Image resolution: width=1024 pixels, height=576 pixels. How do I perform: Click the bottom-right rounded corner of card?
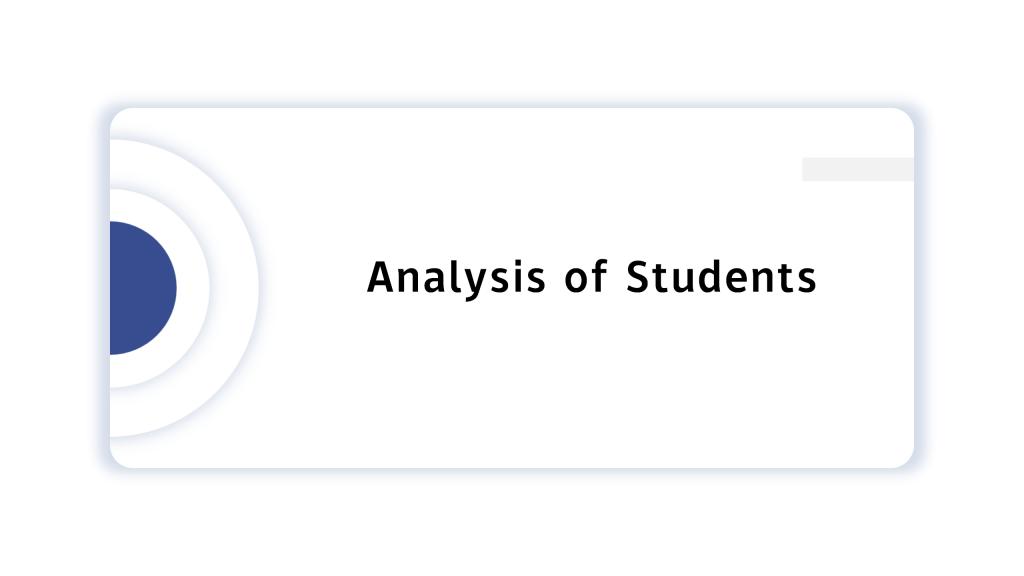(x=905, y=459)
